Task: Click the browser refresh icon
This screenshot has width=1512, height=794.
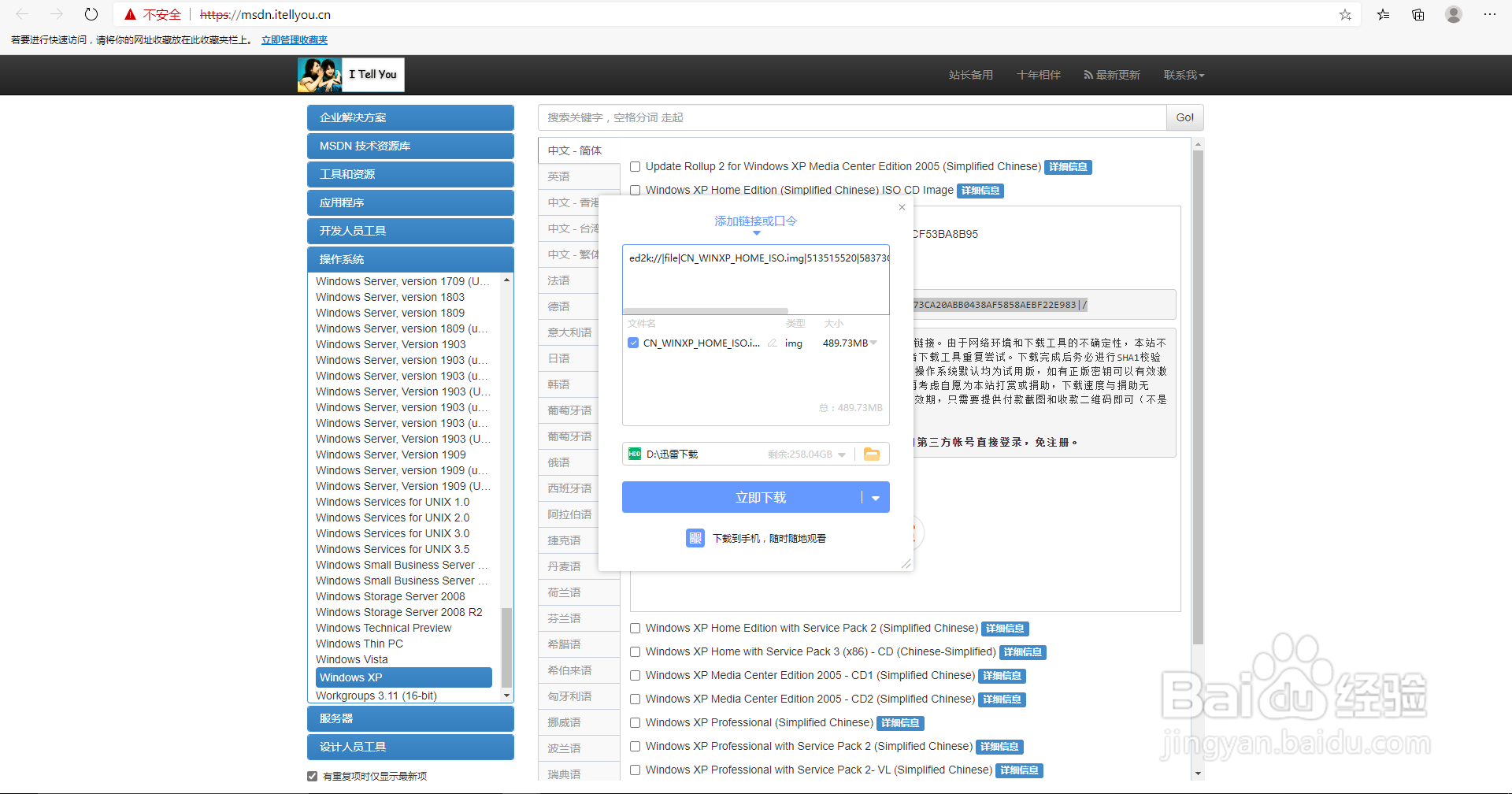Action: tap(91, 14)
